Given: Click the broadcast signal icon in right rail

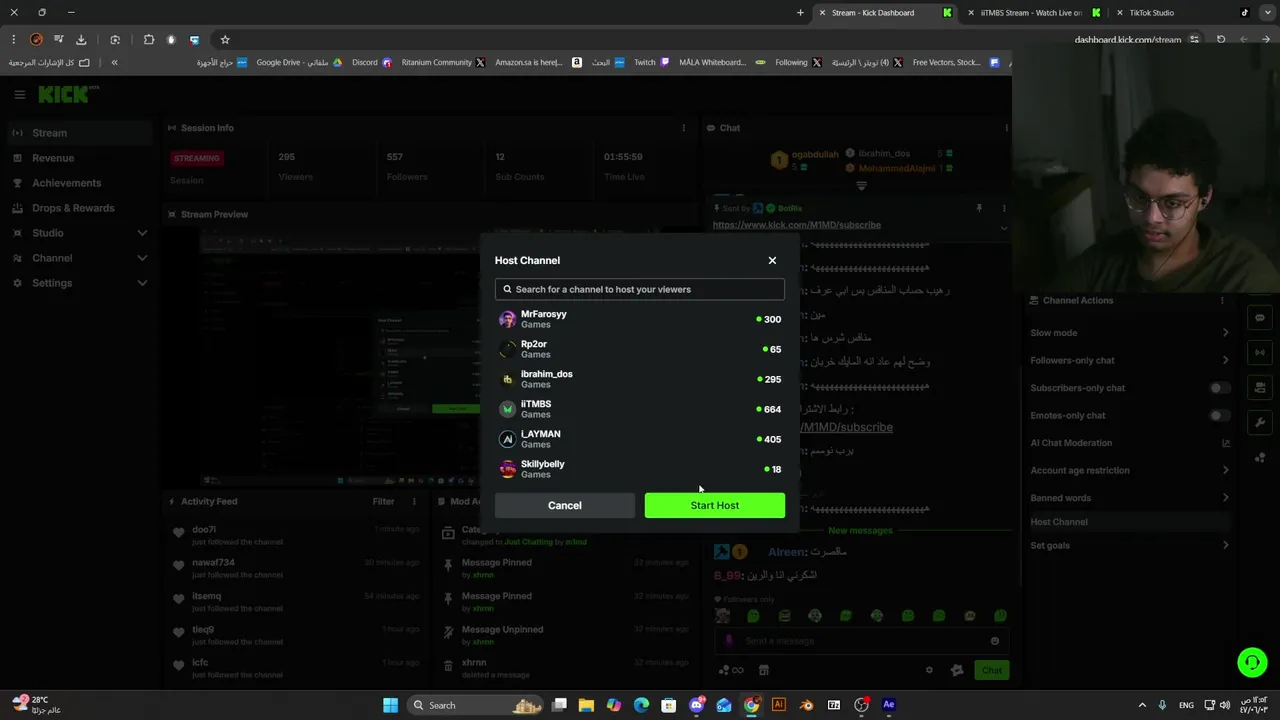Looking at the screenshot, I should pyautogui.click(x=1260, y=352).
